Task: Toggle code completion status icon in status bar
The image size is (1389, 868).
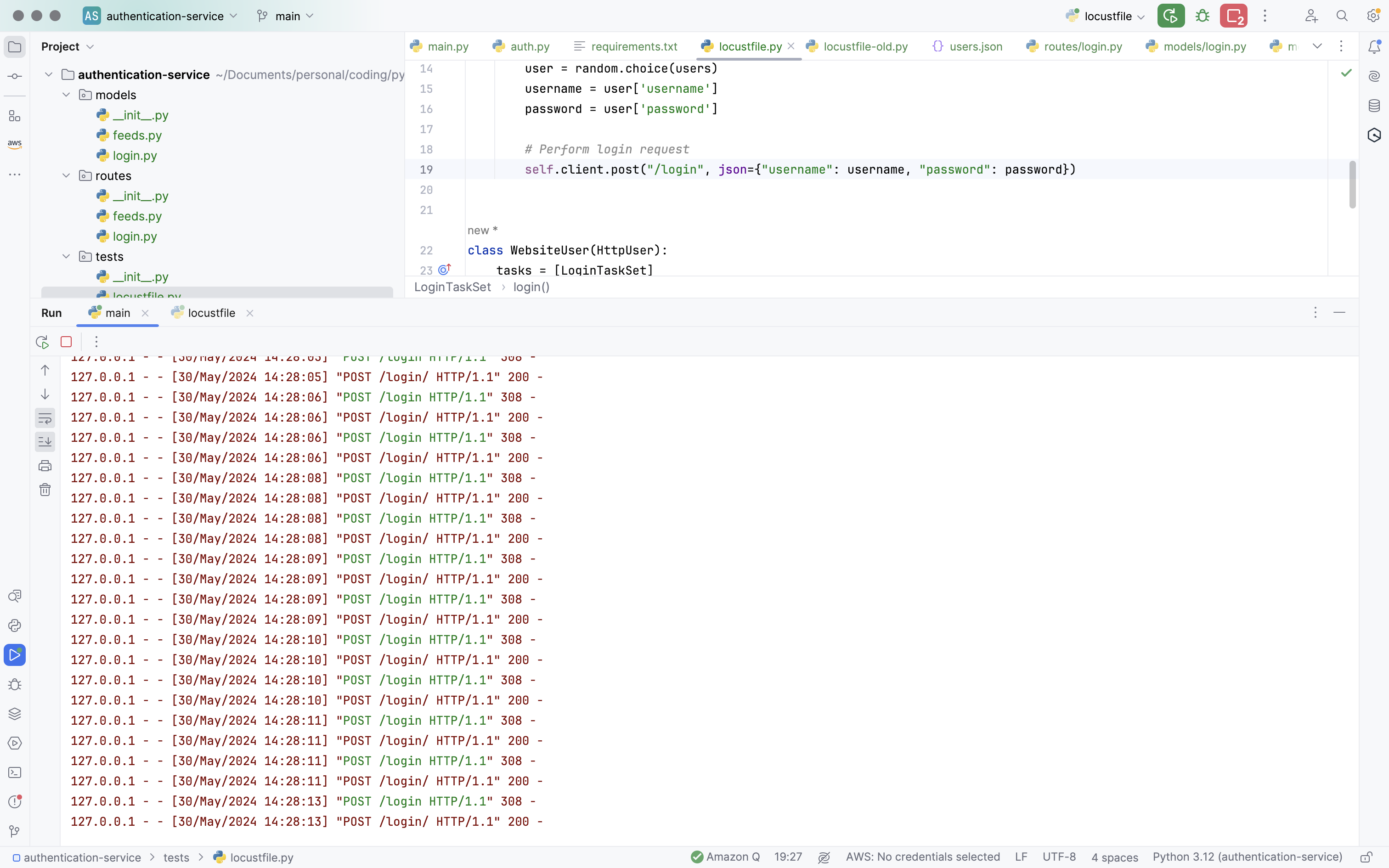Action: [x=824, y=857]
